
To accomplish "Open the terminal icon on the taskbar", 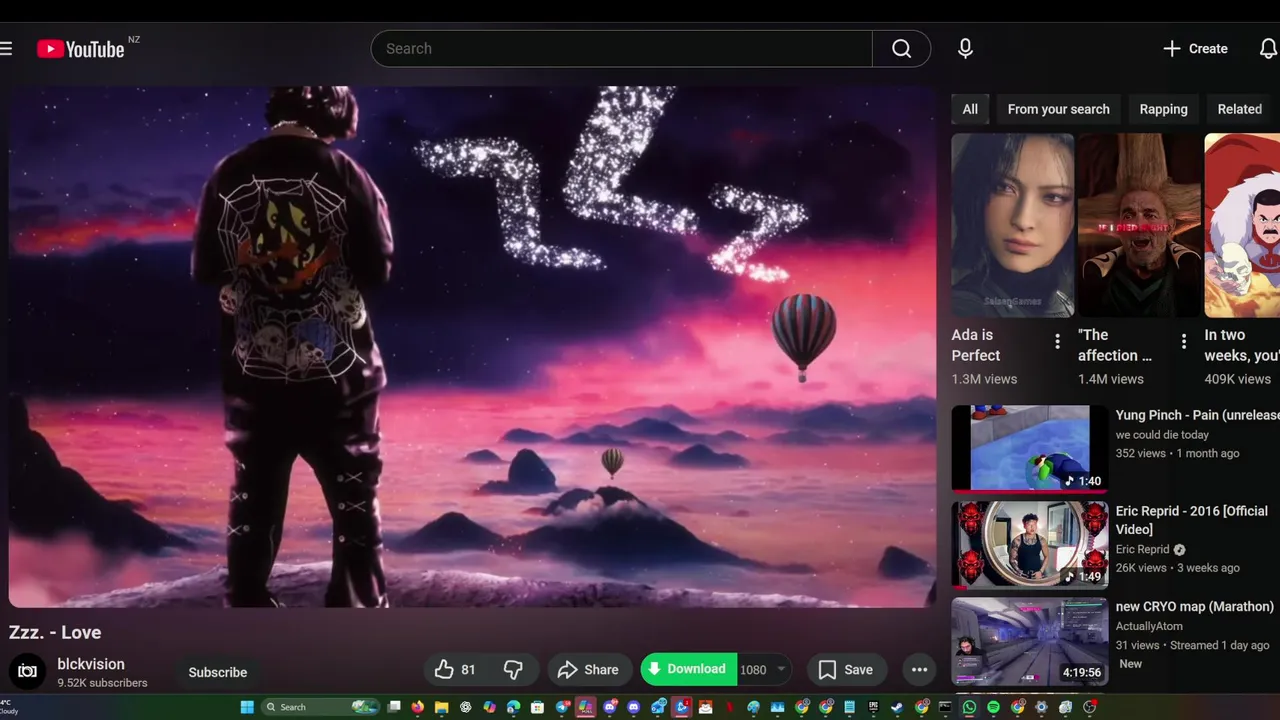I will [x=945, y=707].
